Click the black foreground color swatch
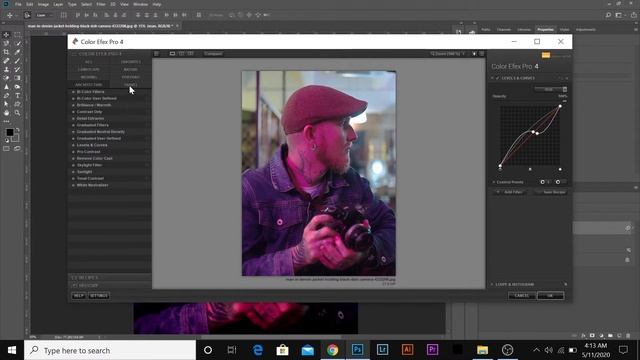 tap(9, 132)
